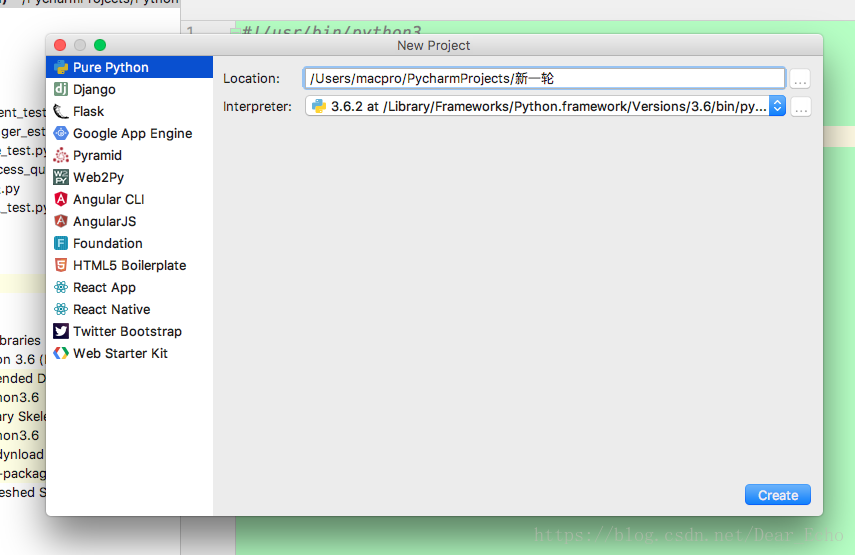The image size is (855, 555).
Task: Click the green zoom window button
Action: [x=100, y=45]
